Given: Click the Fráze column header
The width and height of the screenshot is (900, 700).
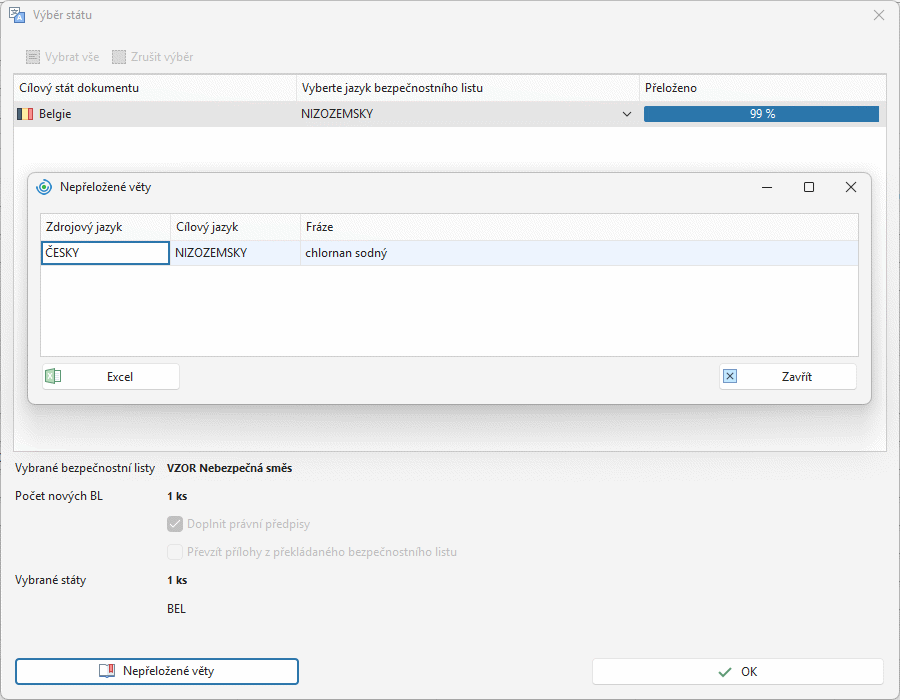Looking at the screenshot, I should tap(579, 227).
